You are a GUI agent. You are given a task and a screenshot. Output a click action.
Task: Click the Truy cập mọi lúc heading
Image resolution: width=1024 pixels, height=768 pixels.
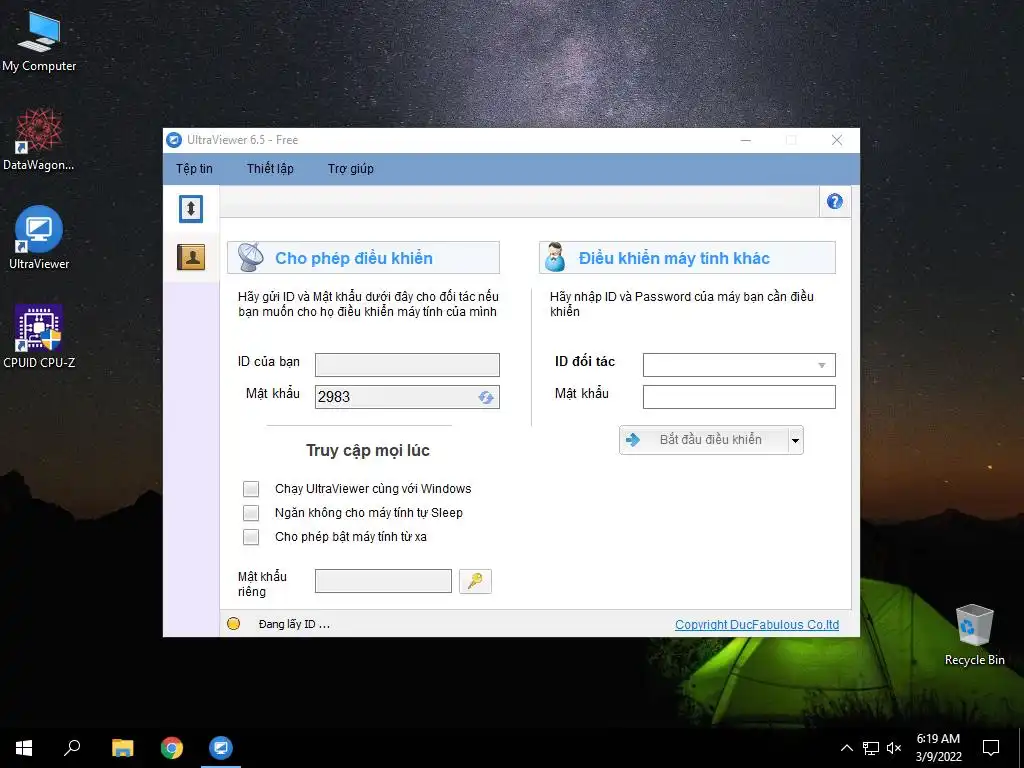click(x=368, y=450)
